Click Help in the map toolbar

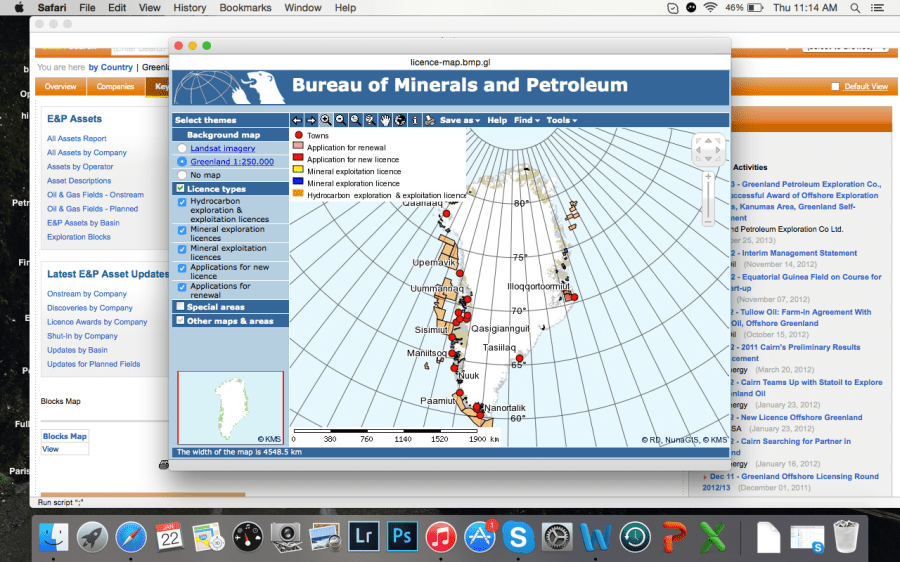click(497, 120)
